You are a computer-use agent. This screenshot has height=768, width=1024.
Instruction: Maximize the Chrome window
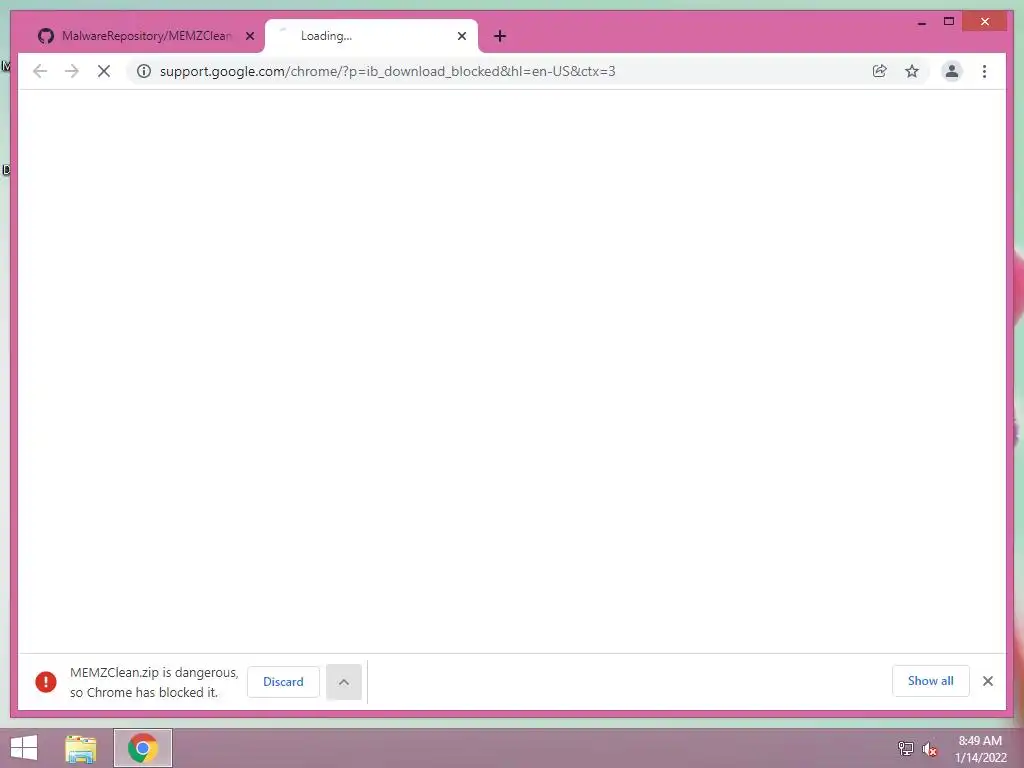tap(949, 22)
